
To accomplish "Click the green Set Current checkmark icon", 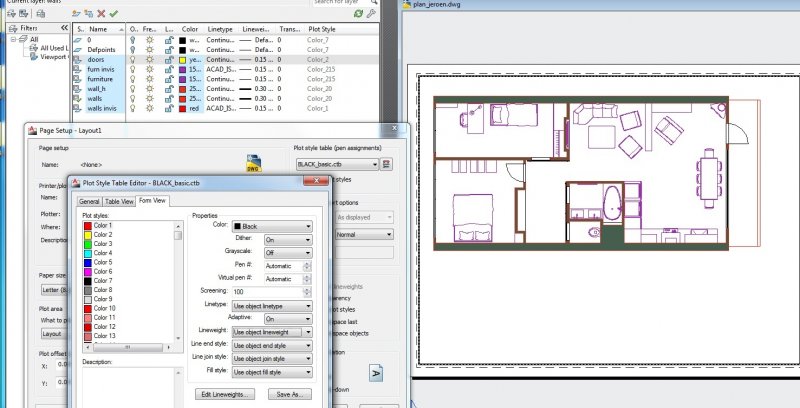I will point(114,13).
